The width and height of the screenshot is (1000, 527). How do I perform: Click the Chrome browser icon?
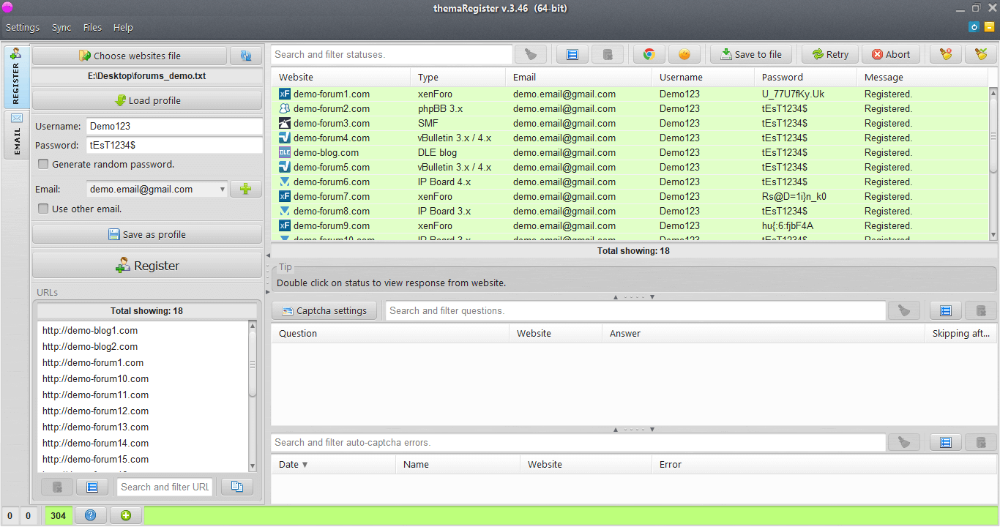pos(649,55)
